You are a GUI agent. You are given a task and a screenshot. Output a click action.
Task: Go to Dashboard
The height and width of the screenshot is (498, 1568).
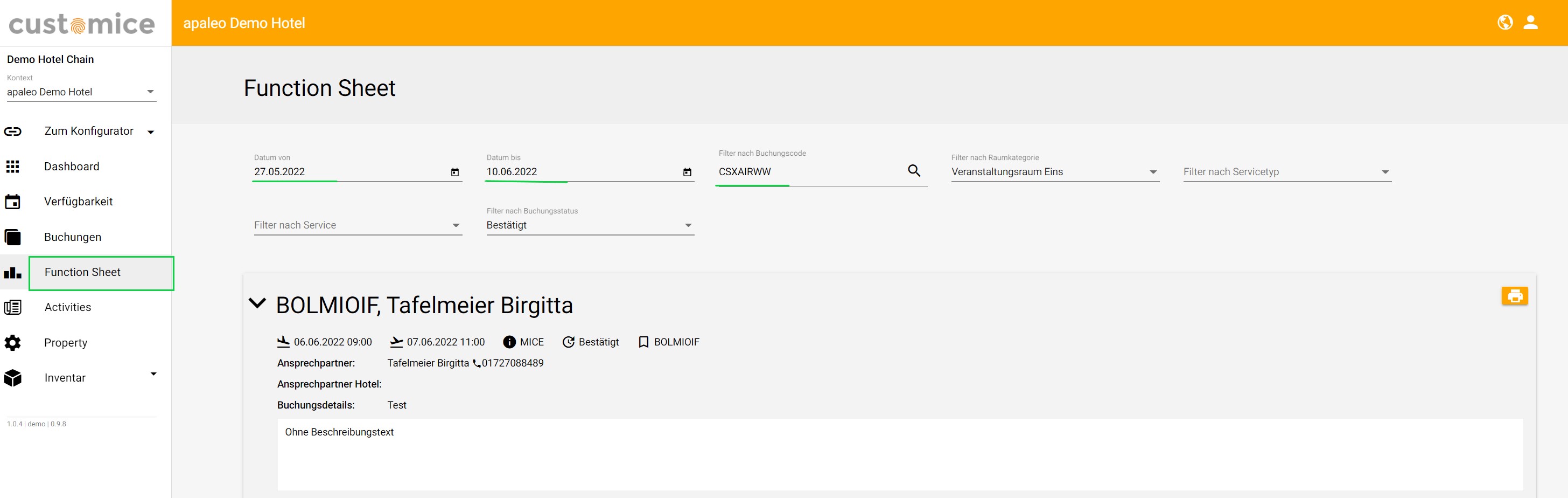pos(72,167)
